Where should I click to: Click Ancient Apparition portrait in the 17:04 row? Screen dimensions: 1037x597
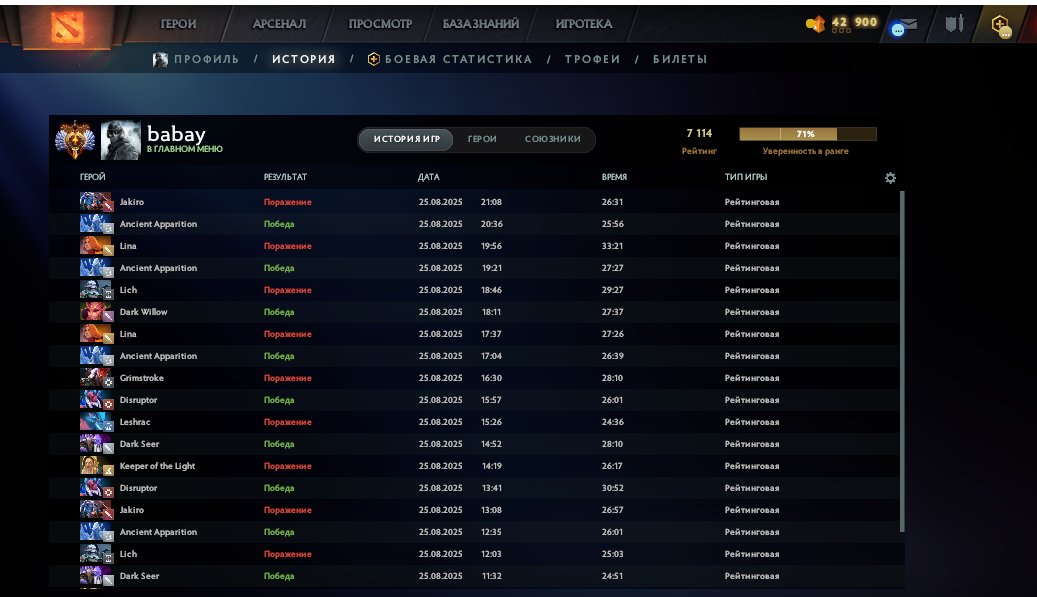click(97, 356)
